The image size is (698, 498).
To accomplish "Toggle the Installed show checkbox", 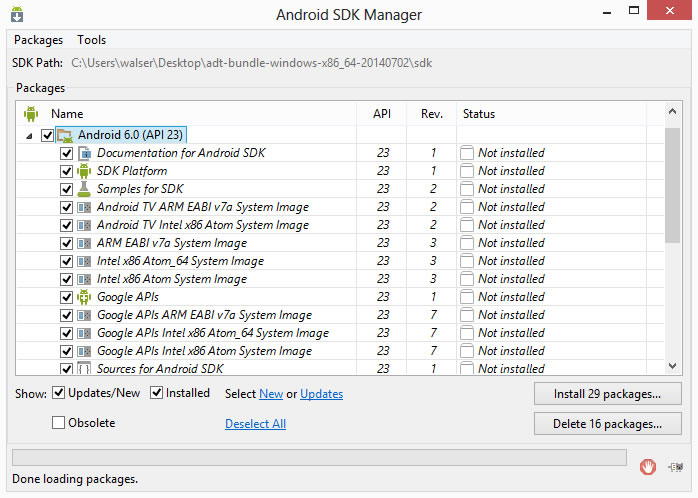I will click(156, 393).
